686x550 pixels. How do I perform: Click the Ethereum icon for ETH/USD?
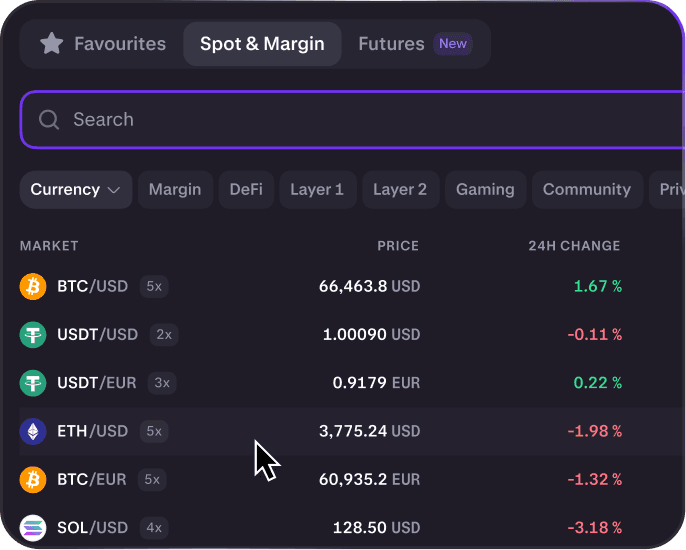[33, 432]
